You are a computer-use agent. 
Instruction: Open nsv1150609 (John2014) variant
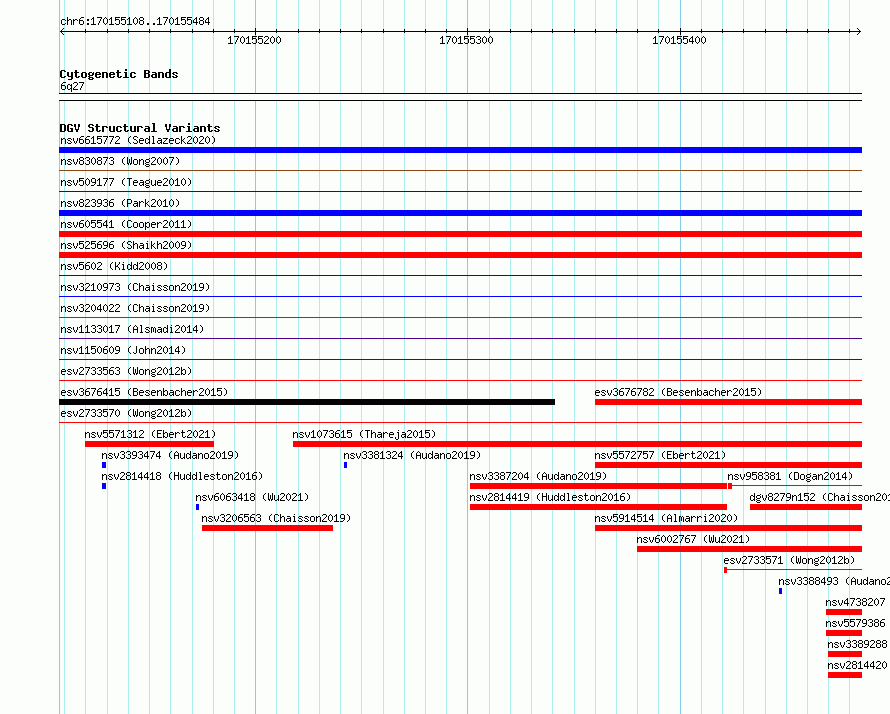(x=123, y=350)
